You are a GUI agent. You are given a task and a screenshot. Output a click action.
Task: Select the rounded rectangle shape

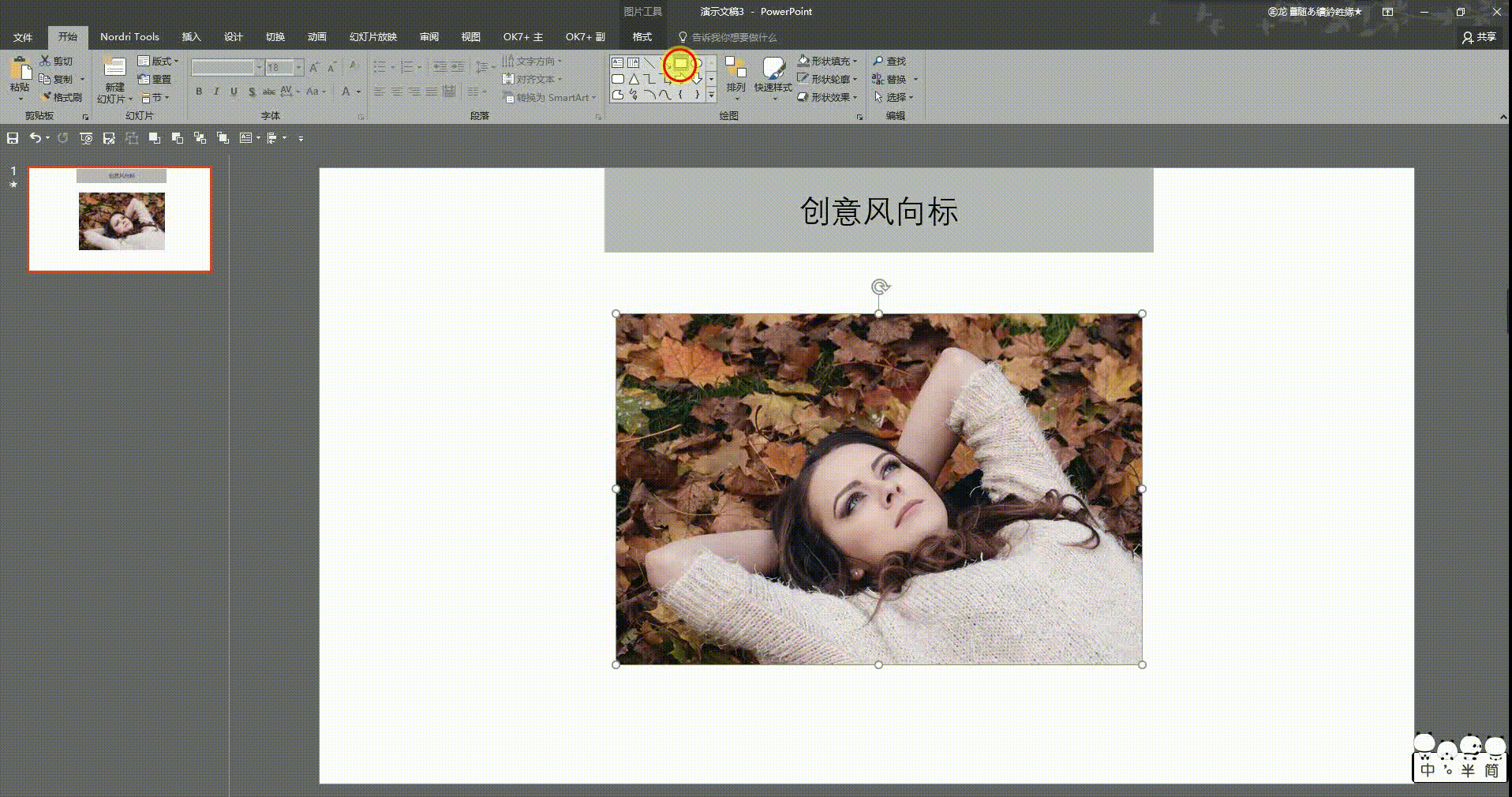[x=617, y=79]
